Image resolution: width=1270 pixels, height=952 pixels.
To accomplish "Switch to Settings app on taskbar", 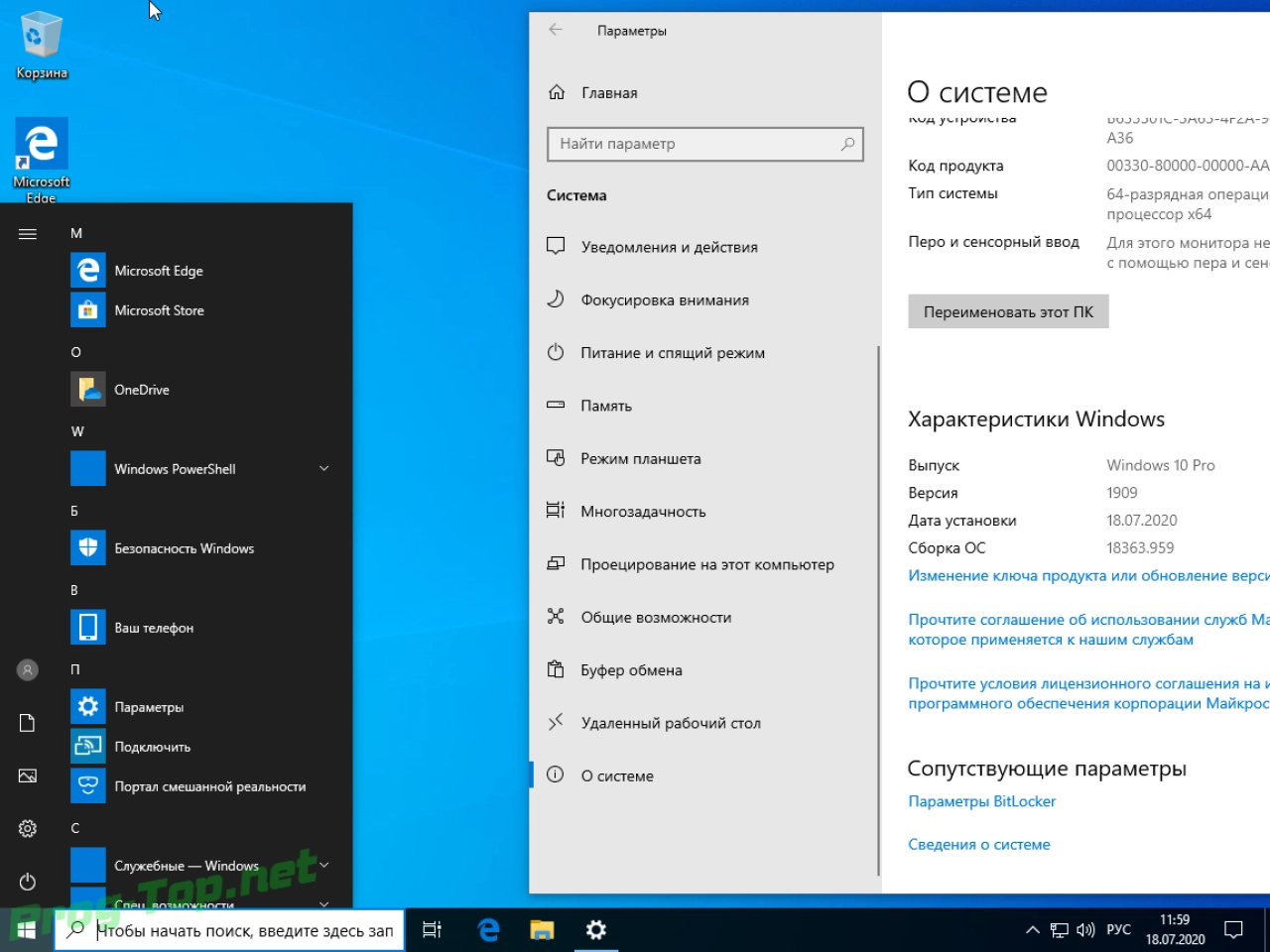I will click(595, 930).
